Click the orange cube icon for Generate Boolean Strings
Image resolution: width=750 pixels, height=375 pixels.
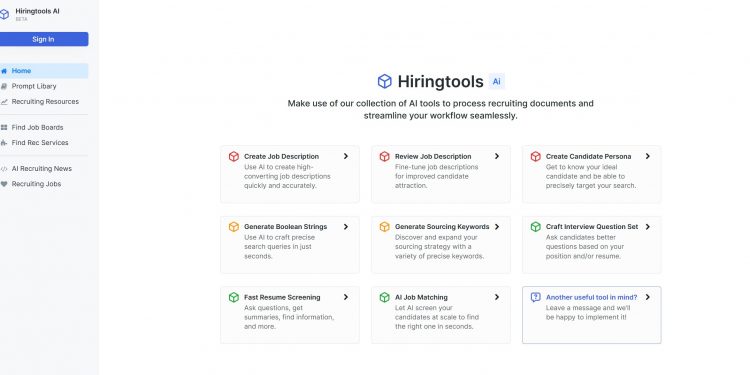(233, 227)
